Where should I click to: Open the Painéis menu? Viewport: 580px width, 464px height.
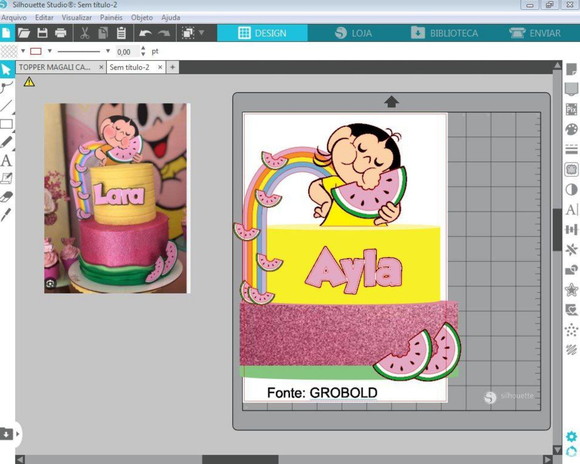coord(111,17)
